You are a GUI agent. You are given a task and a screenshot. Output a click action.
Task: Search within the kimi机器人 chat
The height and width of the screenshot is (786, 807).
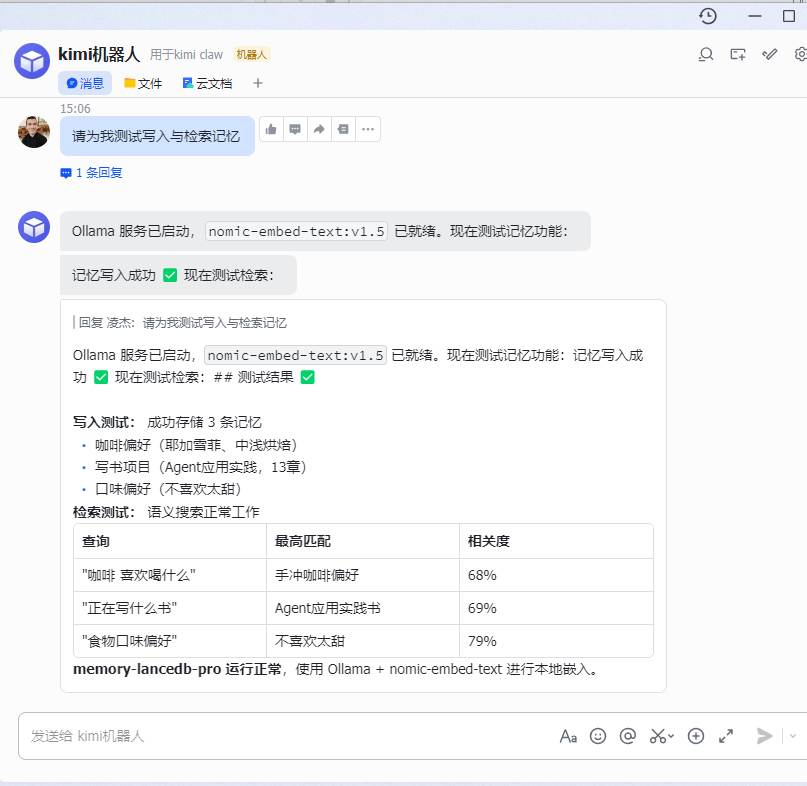coord(706,54)
